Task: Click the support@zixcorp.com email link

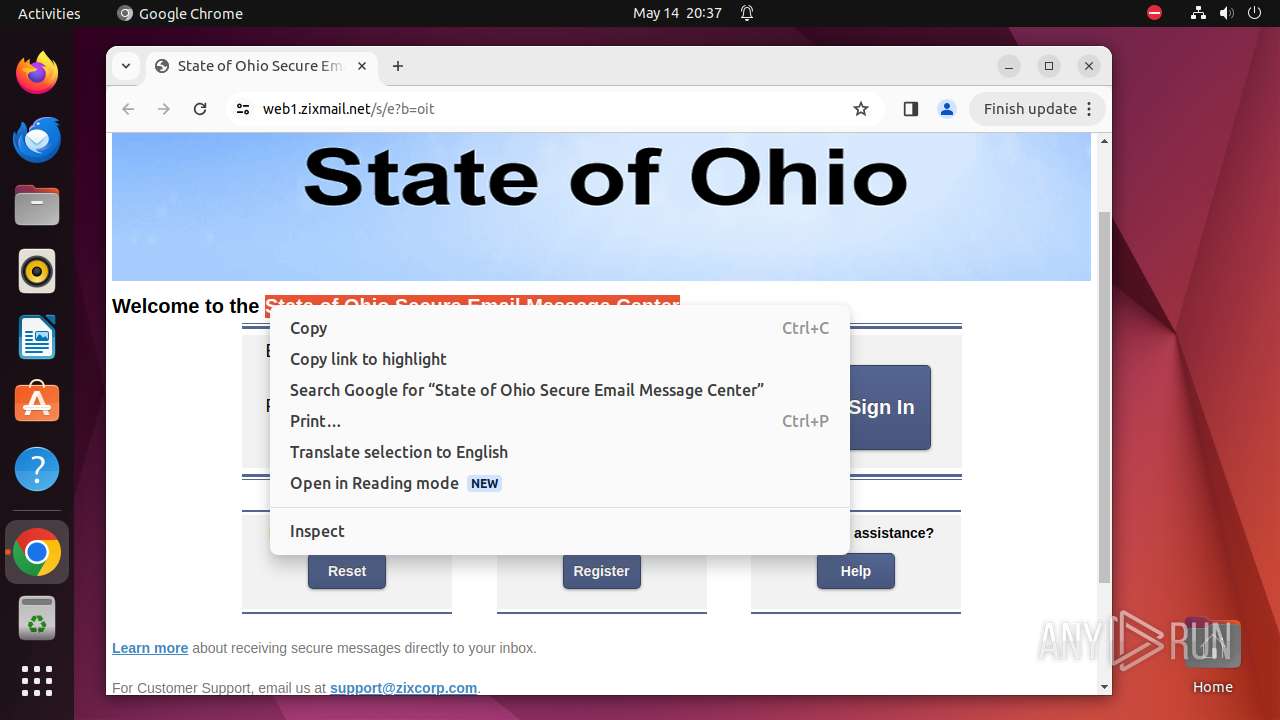Action: click(403, 688)
